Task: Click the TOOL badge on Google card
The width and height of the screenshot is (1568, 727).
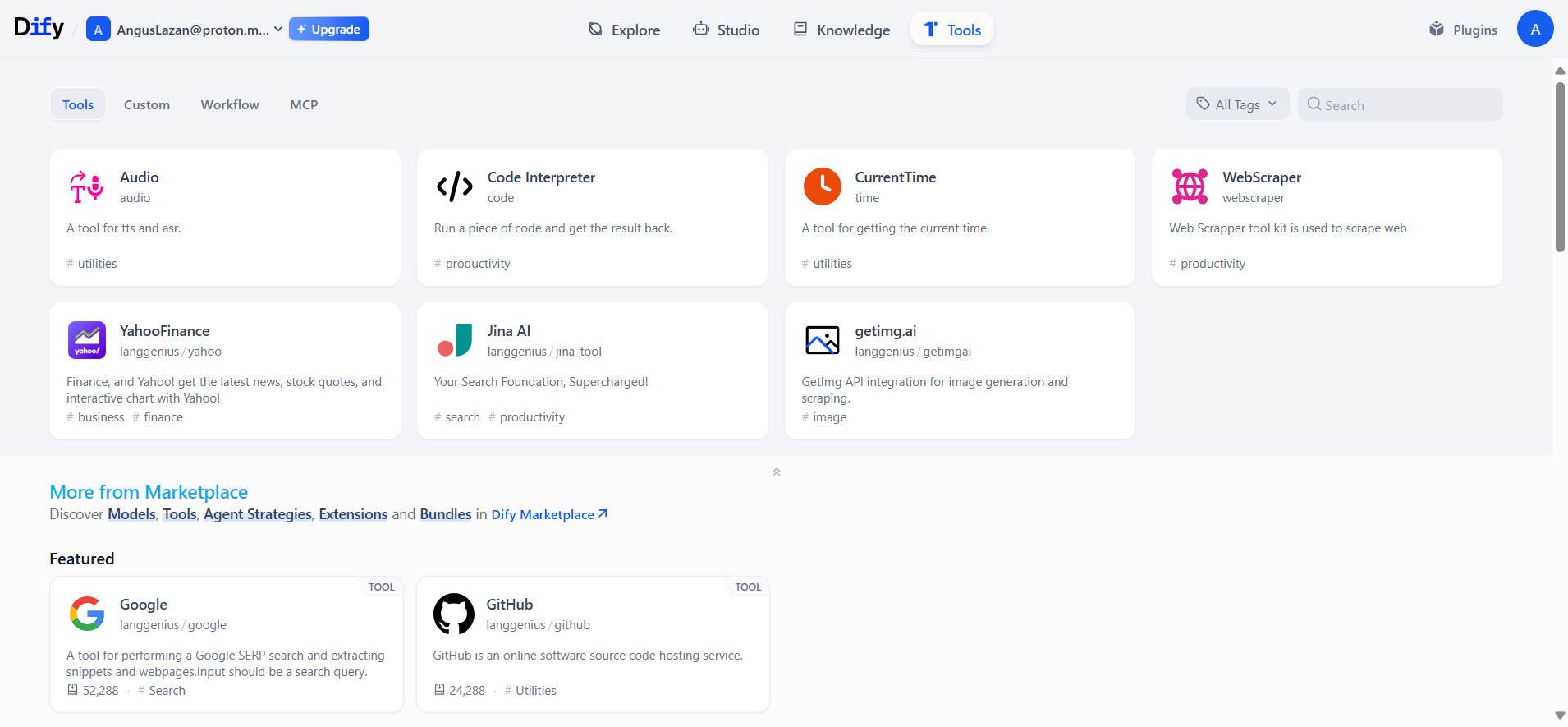Action: point(381,587)
